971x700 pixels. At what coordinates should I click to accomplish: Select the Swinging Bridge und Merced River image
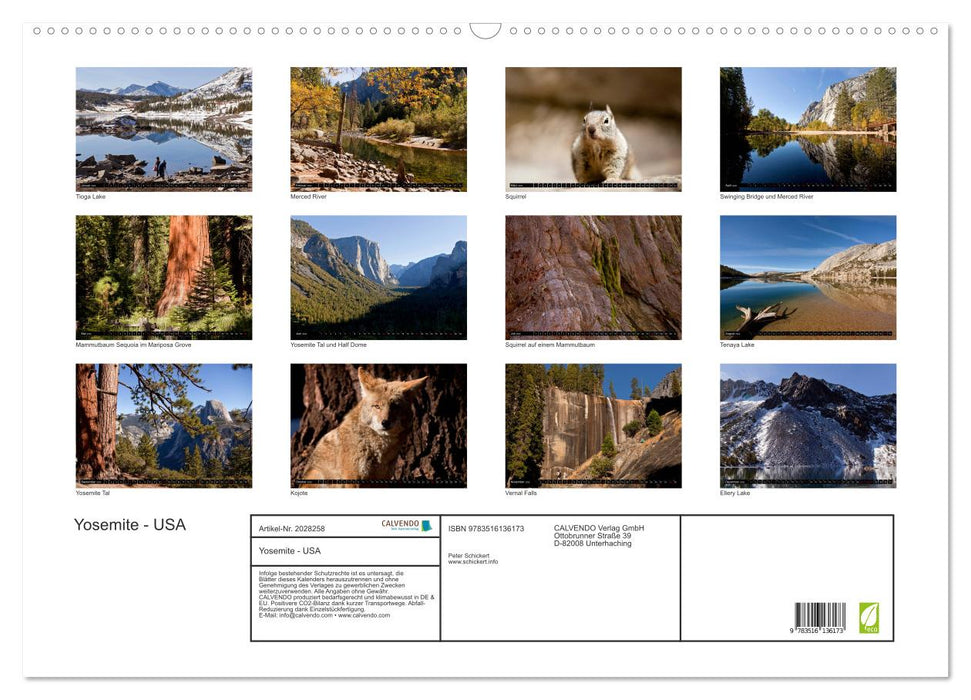pyautogui.click(x=808, y=129)
